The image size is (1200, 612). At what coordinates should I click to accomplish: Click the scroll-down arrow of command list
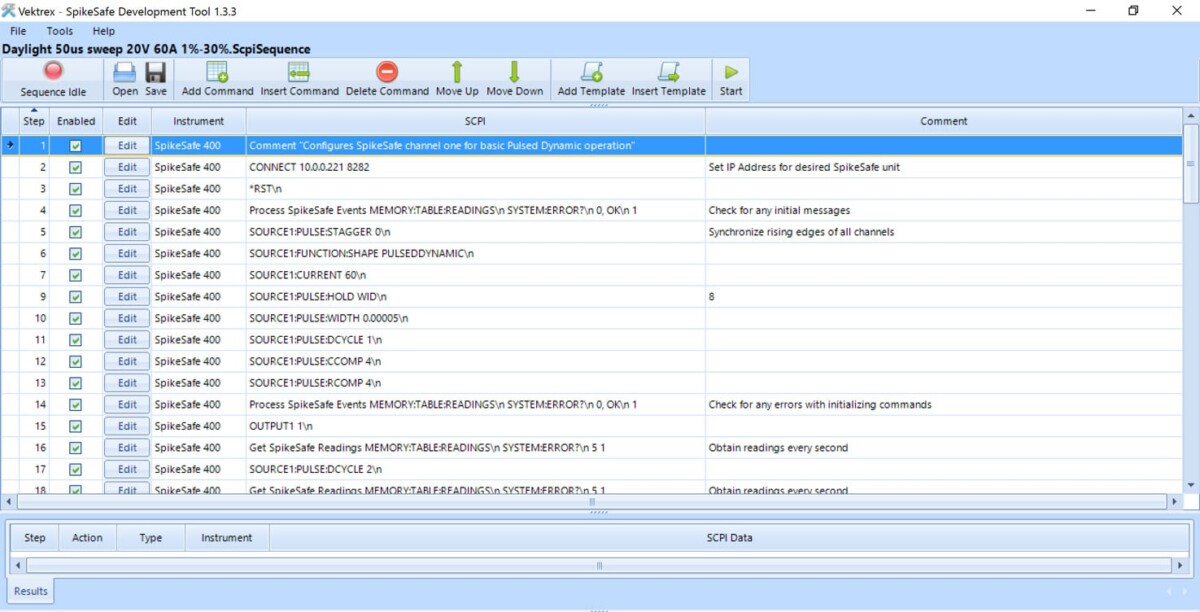click(x=1191, y=486)
